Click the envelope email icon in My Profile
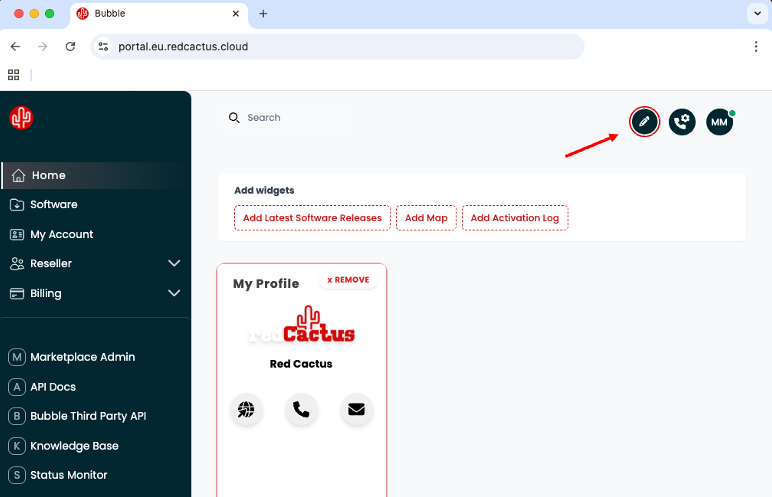Image resolution: width=772 pixels, height=497 pixels. 356,410
